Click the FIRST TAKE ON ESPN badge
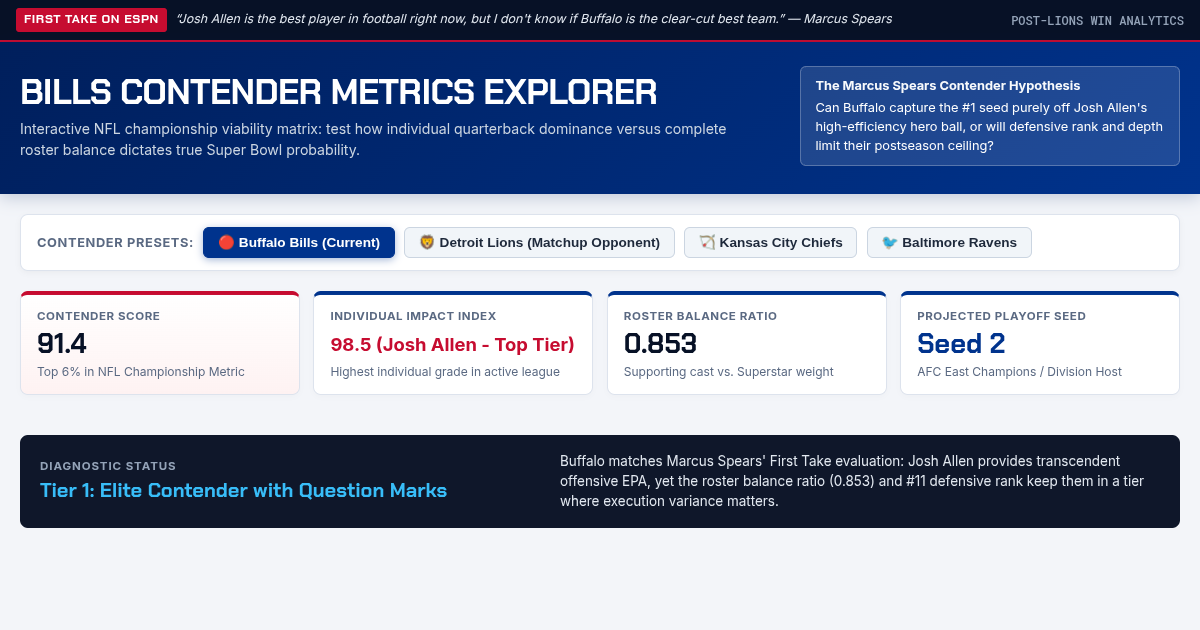 point(91,19)
